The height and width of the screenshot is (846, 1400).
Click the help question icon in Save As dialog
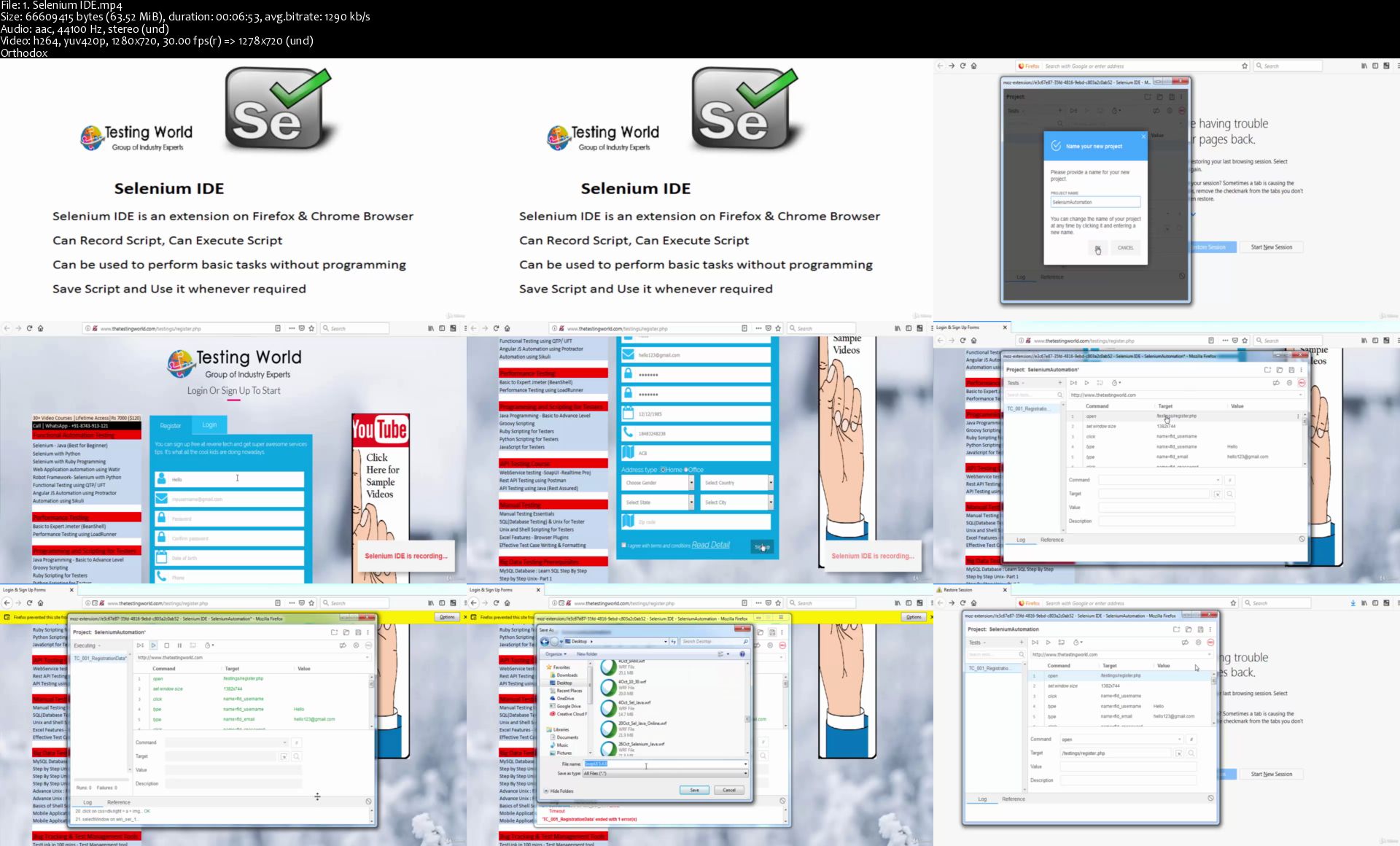point(742,654)
